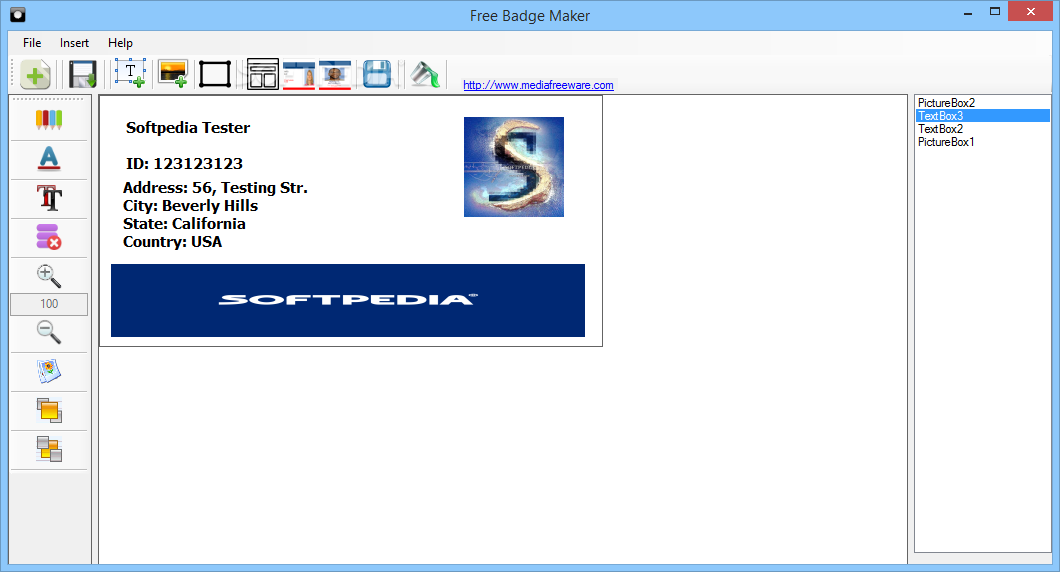Viewport: 1060px width, 572px height.
Task: Open the Help menu
Action: click(120, 43)
